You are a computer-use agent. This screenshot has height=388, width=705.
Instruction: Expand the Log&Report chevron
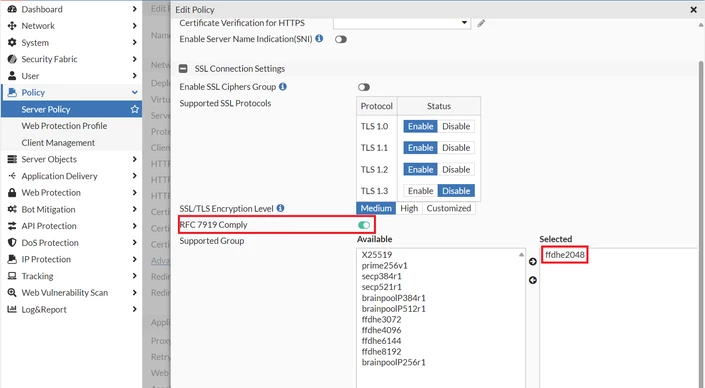(x=134, y=309)
